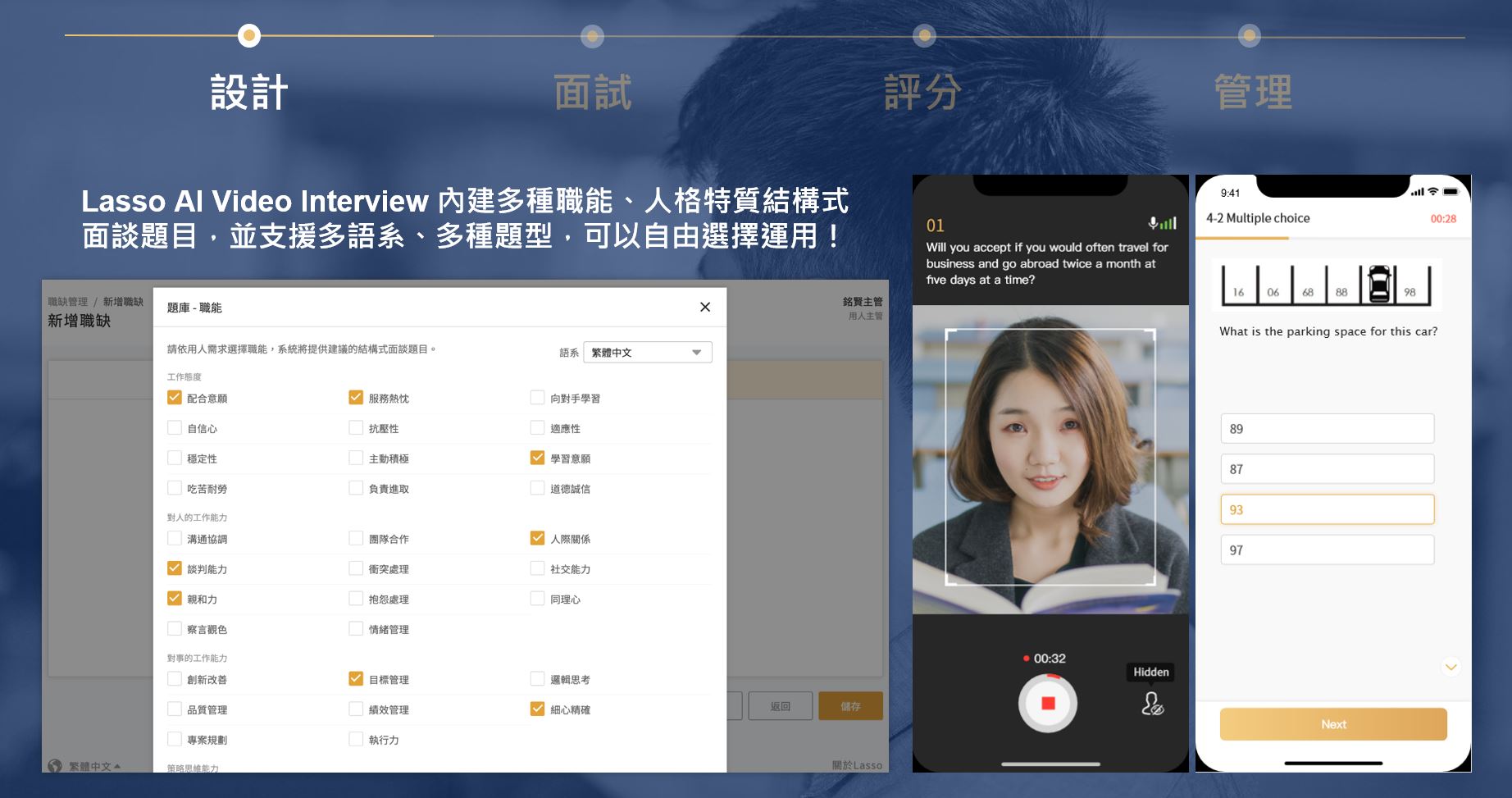Click the Wi-Fi icon in phone status bar
The width and height of the screenshot is (1512, 798).
coord(1433,192)
